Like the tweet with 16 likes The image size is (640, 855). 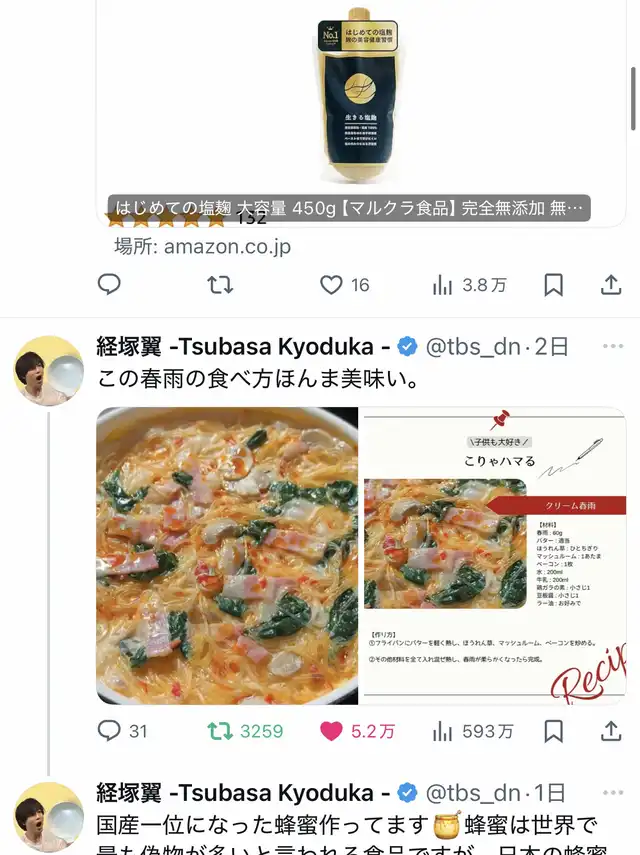pos(344,285)
